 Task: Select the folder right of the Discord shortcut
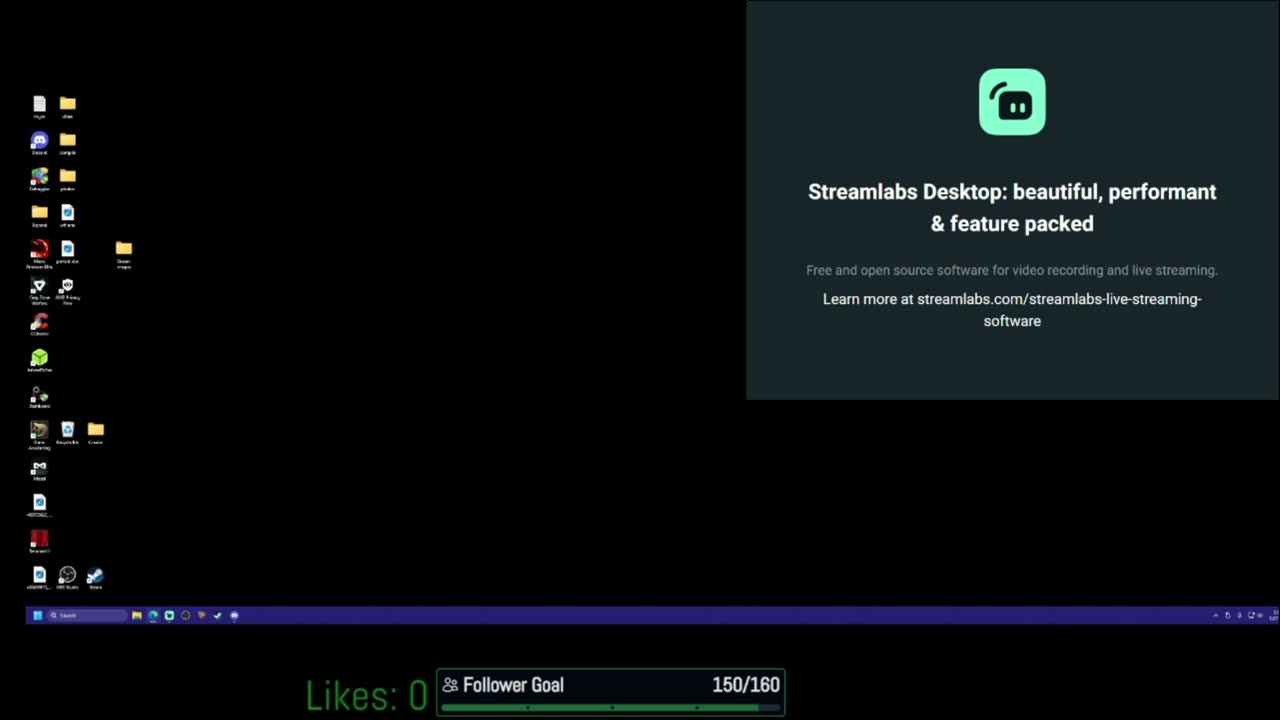click(67, 142)
